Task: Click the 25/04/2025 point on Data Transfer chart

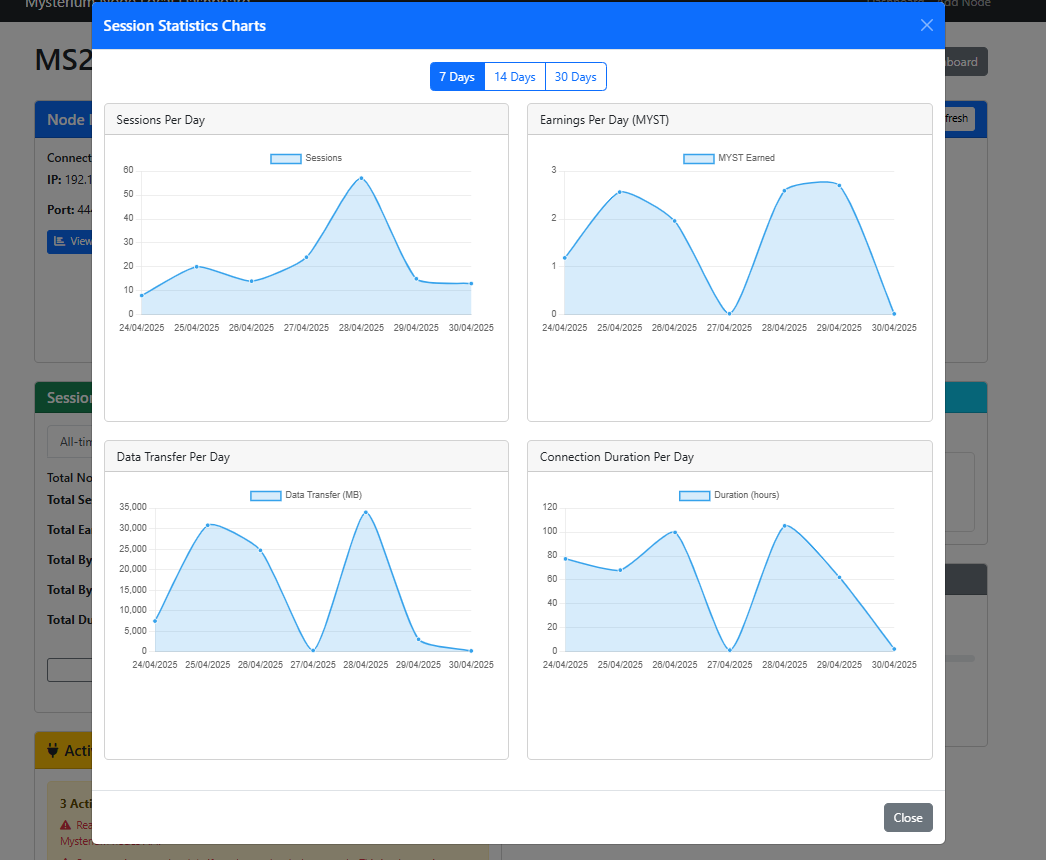Action: point(207,525)
